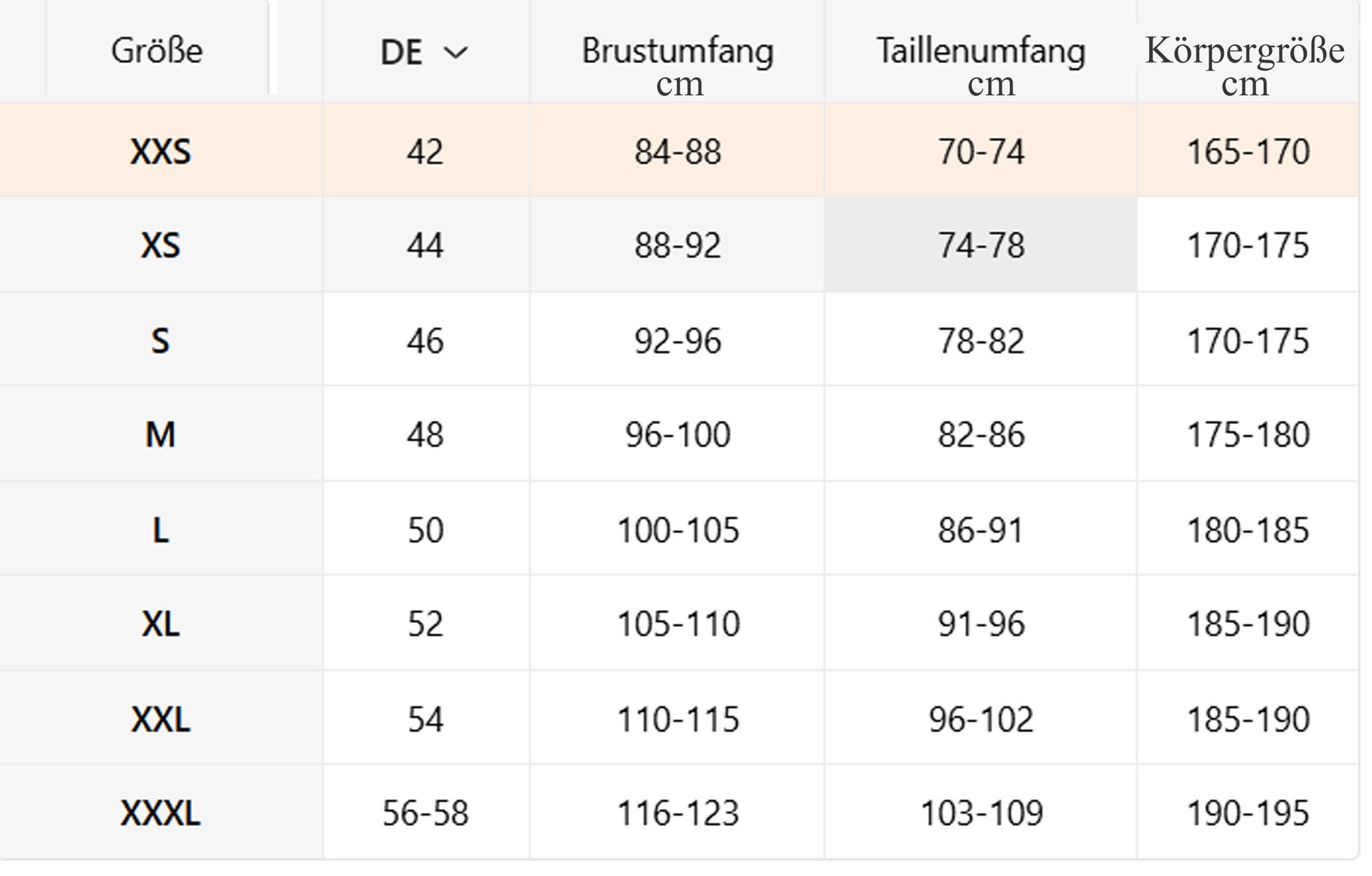Select the XXXL size row label
Viewport: 1372px width, 876px height.
click(x=161, y=813)
